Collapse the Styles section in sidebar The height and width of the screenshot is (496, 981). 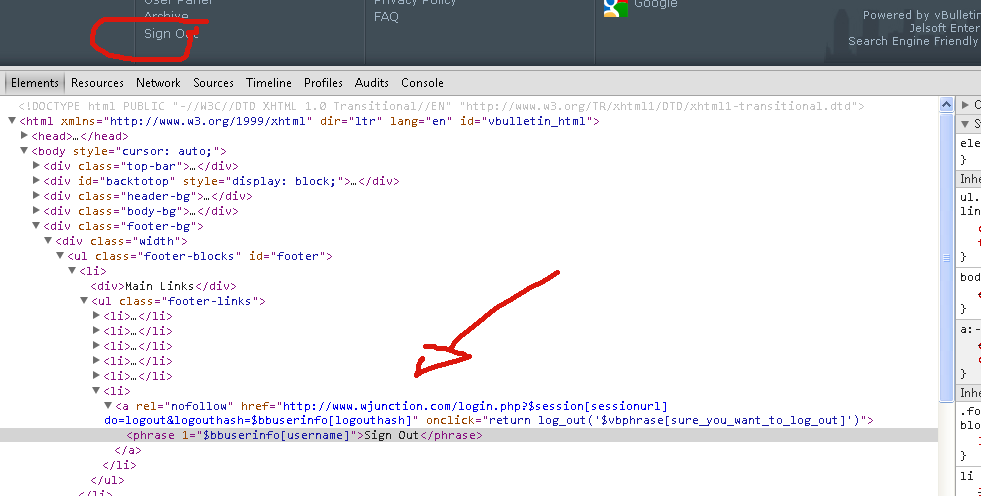(x=965, y=124)
